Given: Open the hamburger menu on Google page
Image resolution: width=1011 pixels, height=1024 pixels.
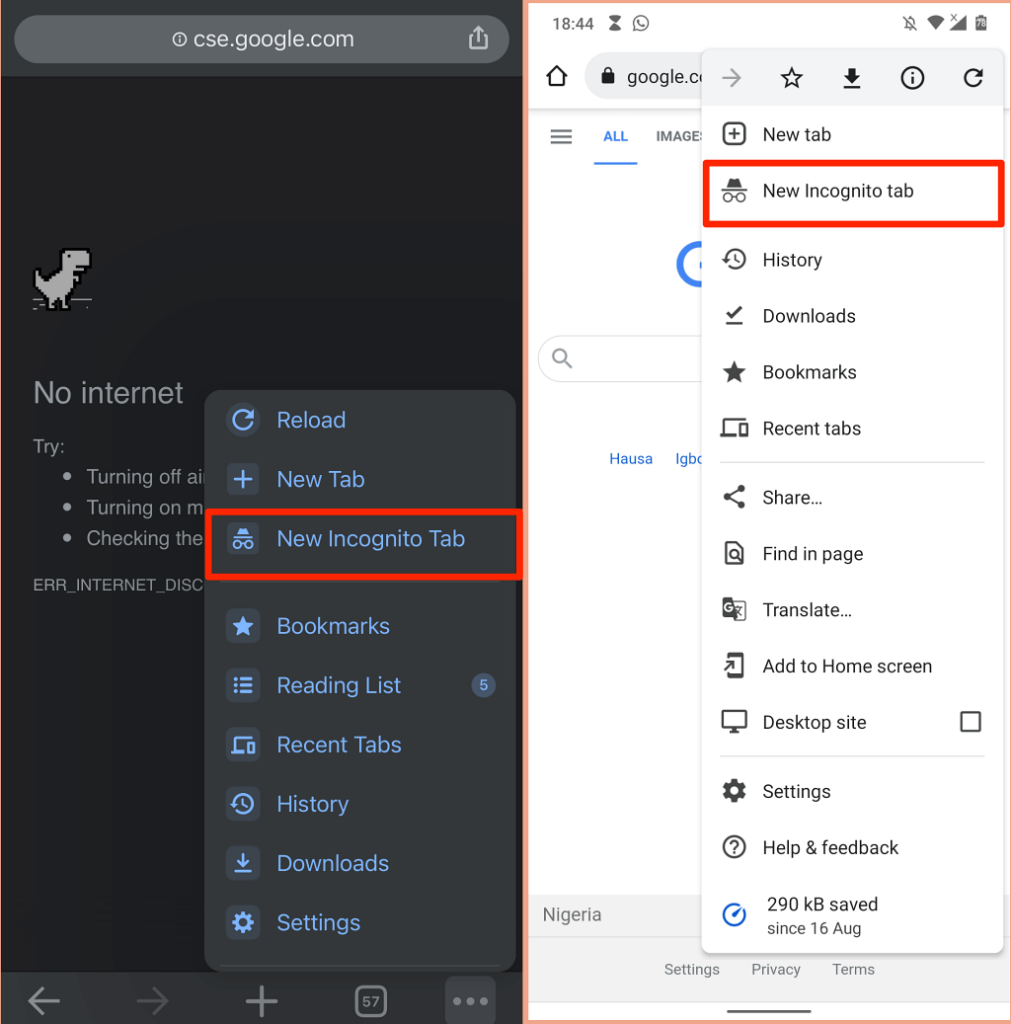Looking at the screenshot, I should point(561,136).
